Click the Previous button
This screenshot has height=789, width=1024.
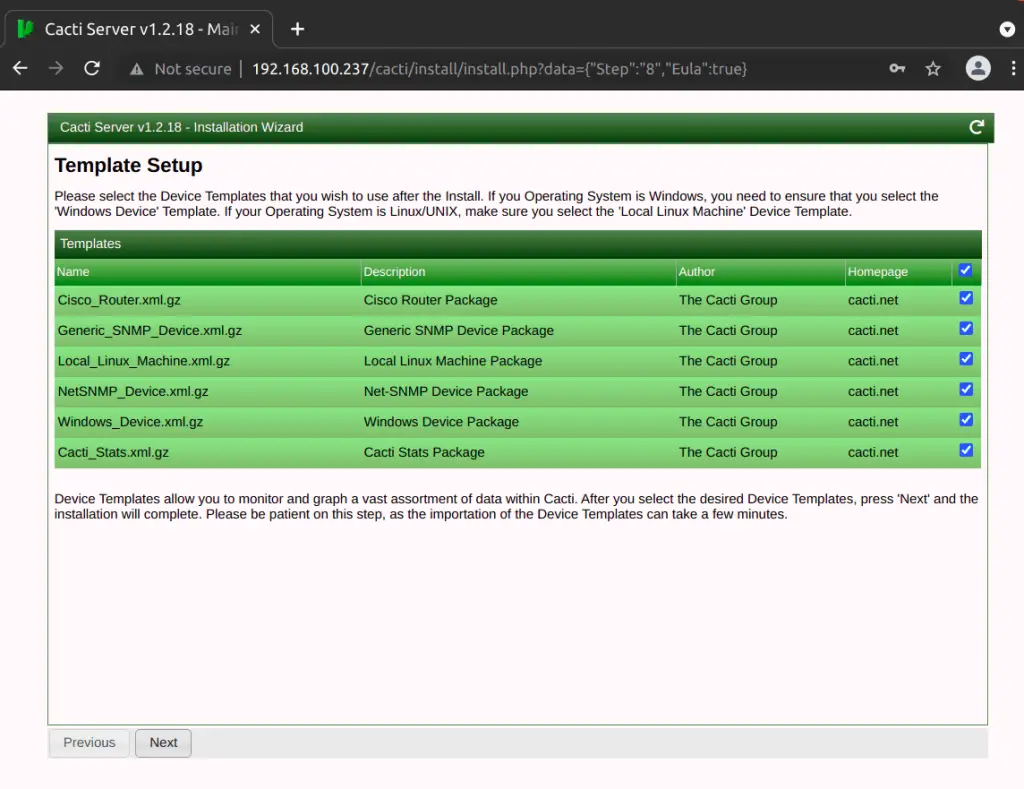(88, 742)
